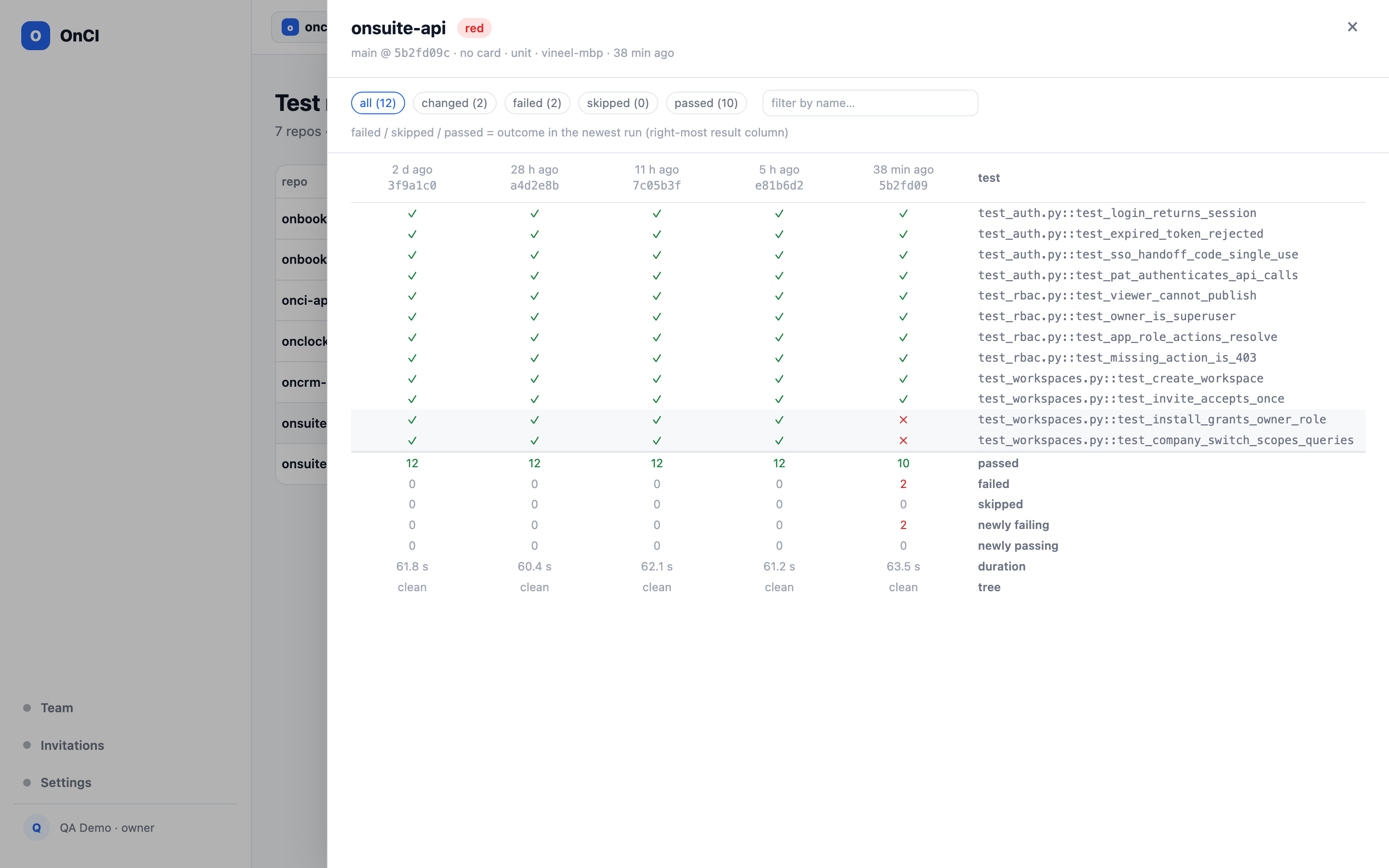Click 28 h ago checkmark for test_sso_handoff_code_single_use
The width and height of the screenshot is (1389, 868).
pyautogui.click(x=534, y=255)
